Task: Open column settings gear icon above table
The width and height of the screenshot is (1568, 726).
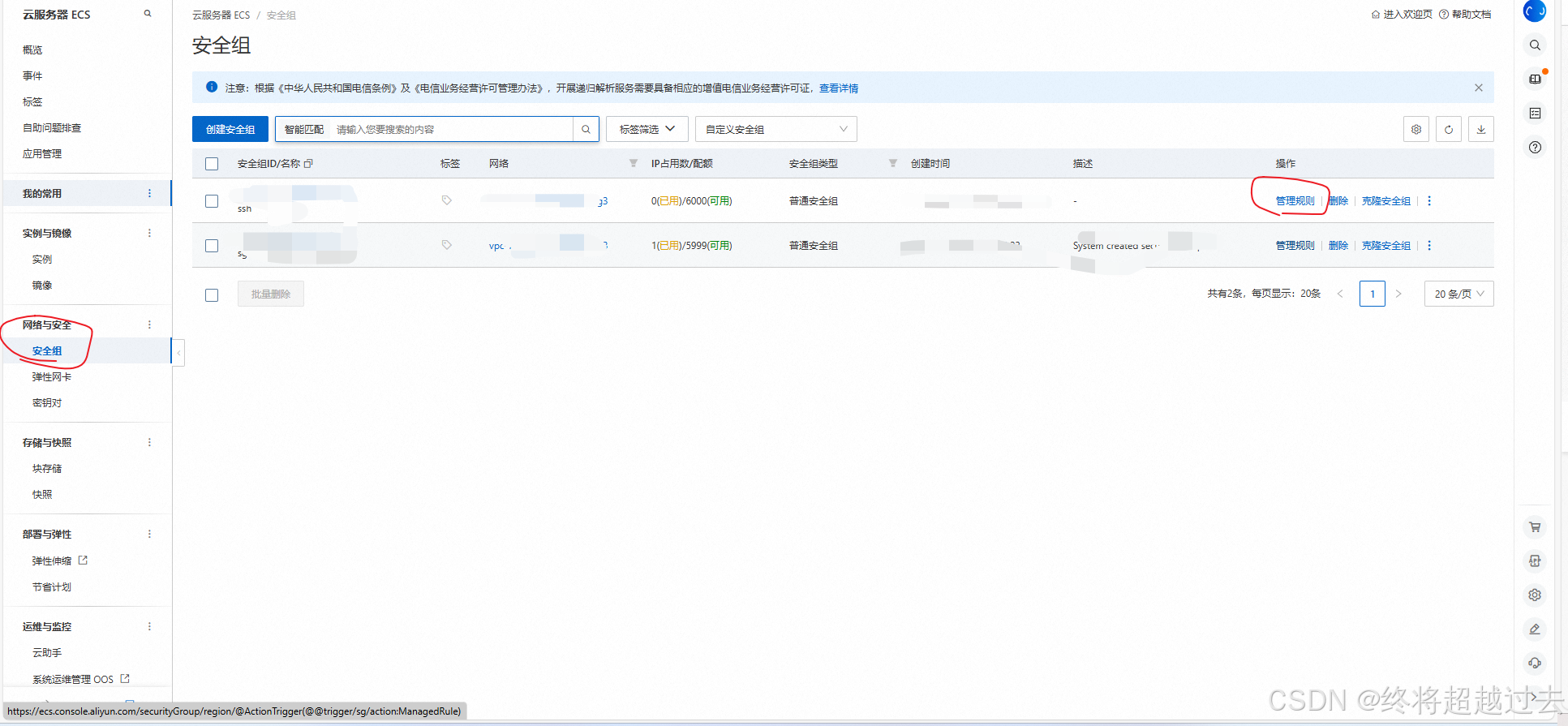Action: [x=1415, y=130]
